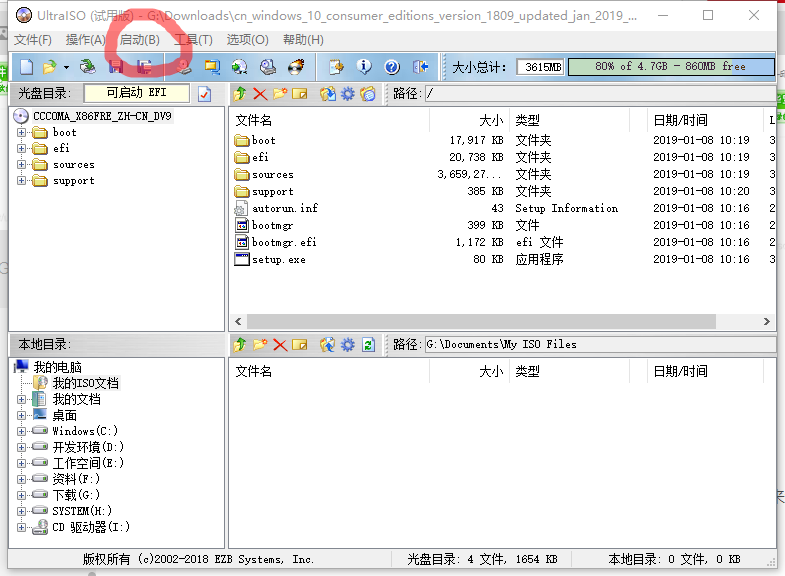Viewport: 785px width, 576px height.
Task: Click gear icon in local pane toolbar
Action: click(347, 345)
